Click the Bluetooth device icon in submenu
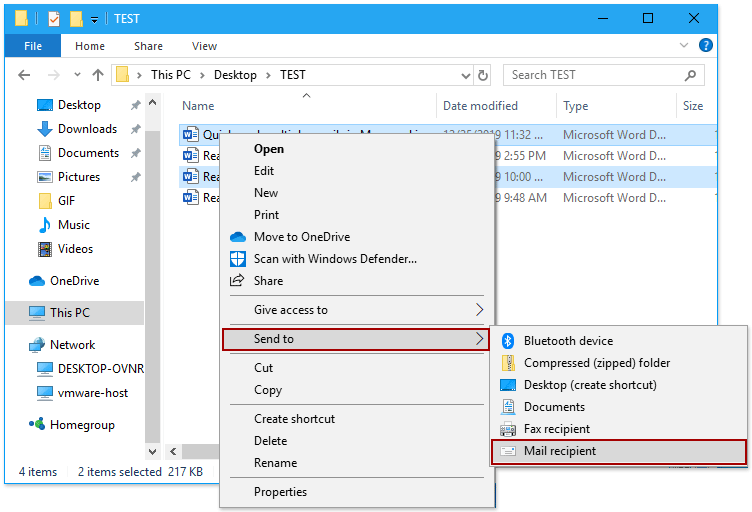Screen dimensions: 752x512 (x=507, y=341)
